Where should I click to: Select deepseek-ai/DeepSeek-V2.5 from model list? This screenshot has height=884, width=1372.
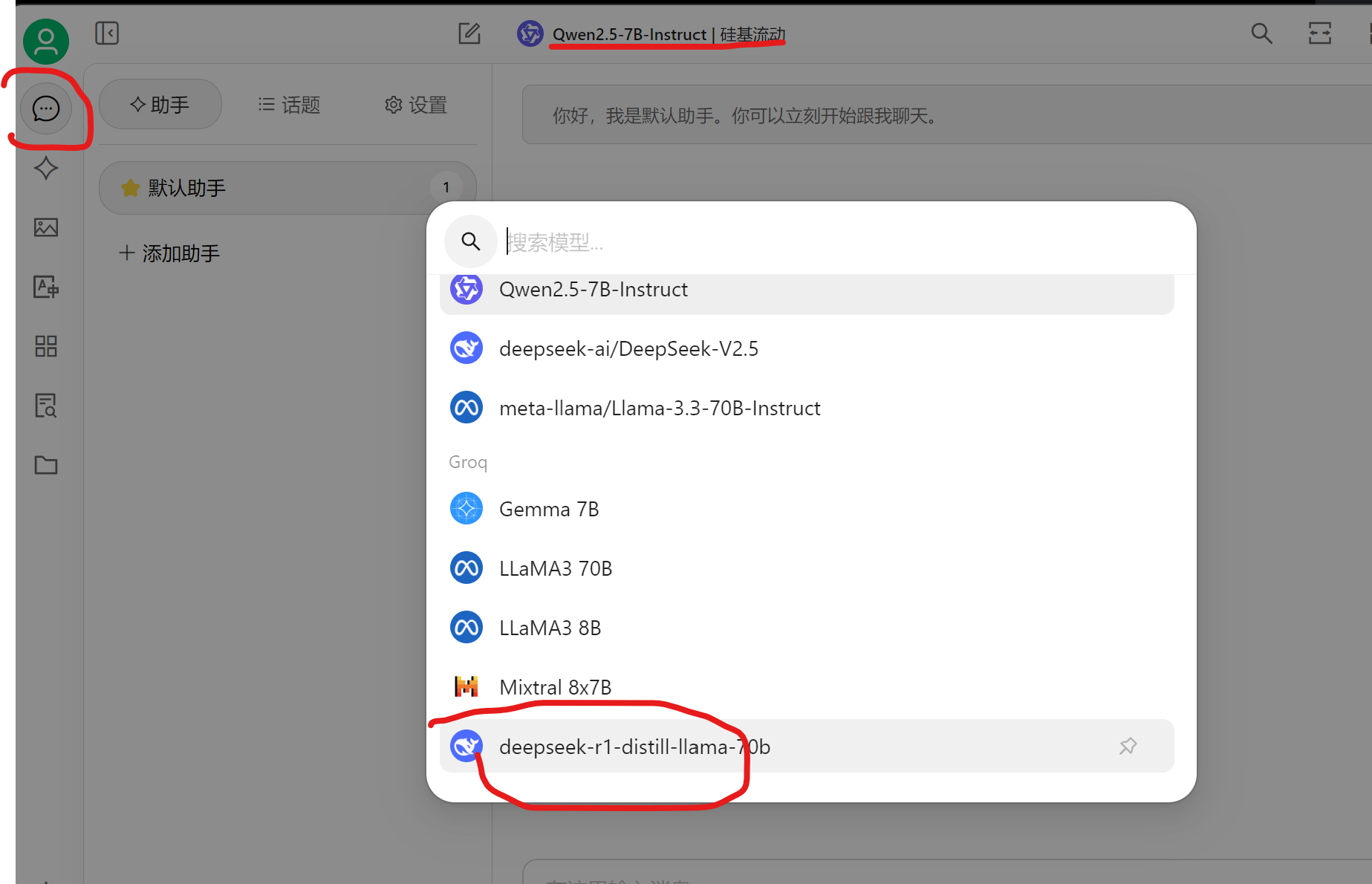(x=628, y=348)
